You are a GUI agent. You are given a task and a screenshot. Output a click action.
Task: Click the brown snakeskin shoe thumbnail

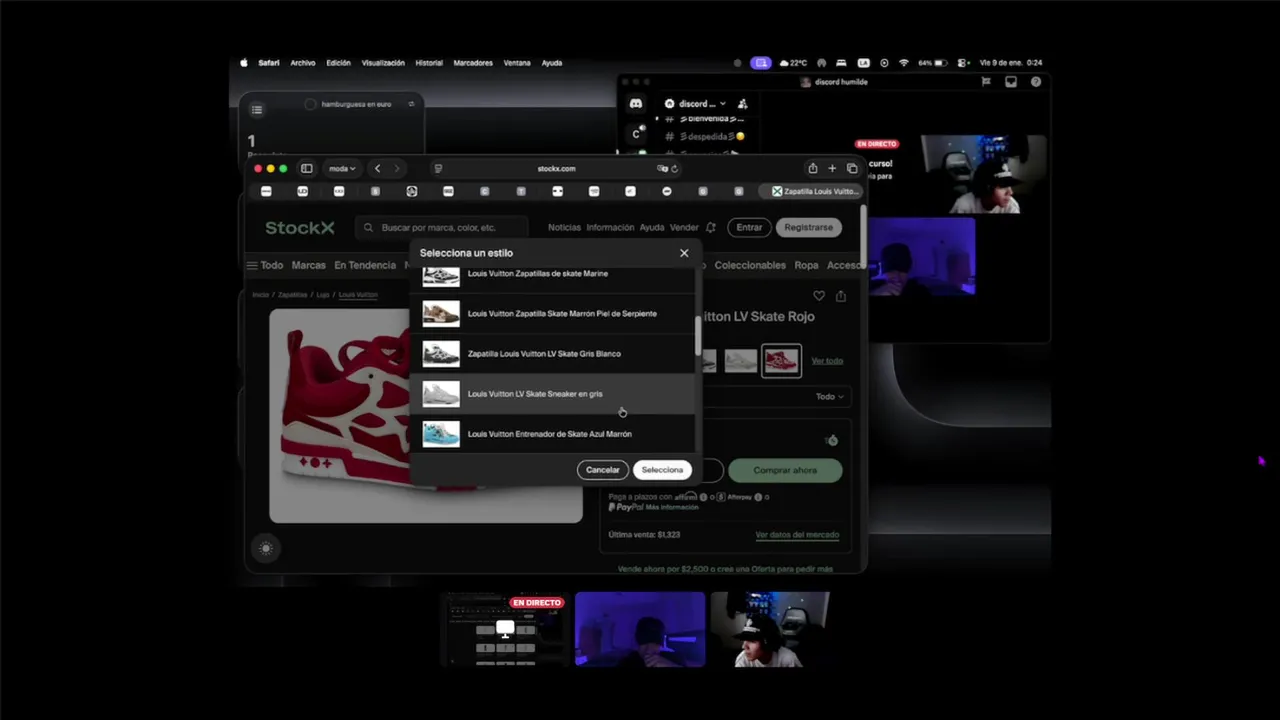(x=441, y=314)
